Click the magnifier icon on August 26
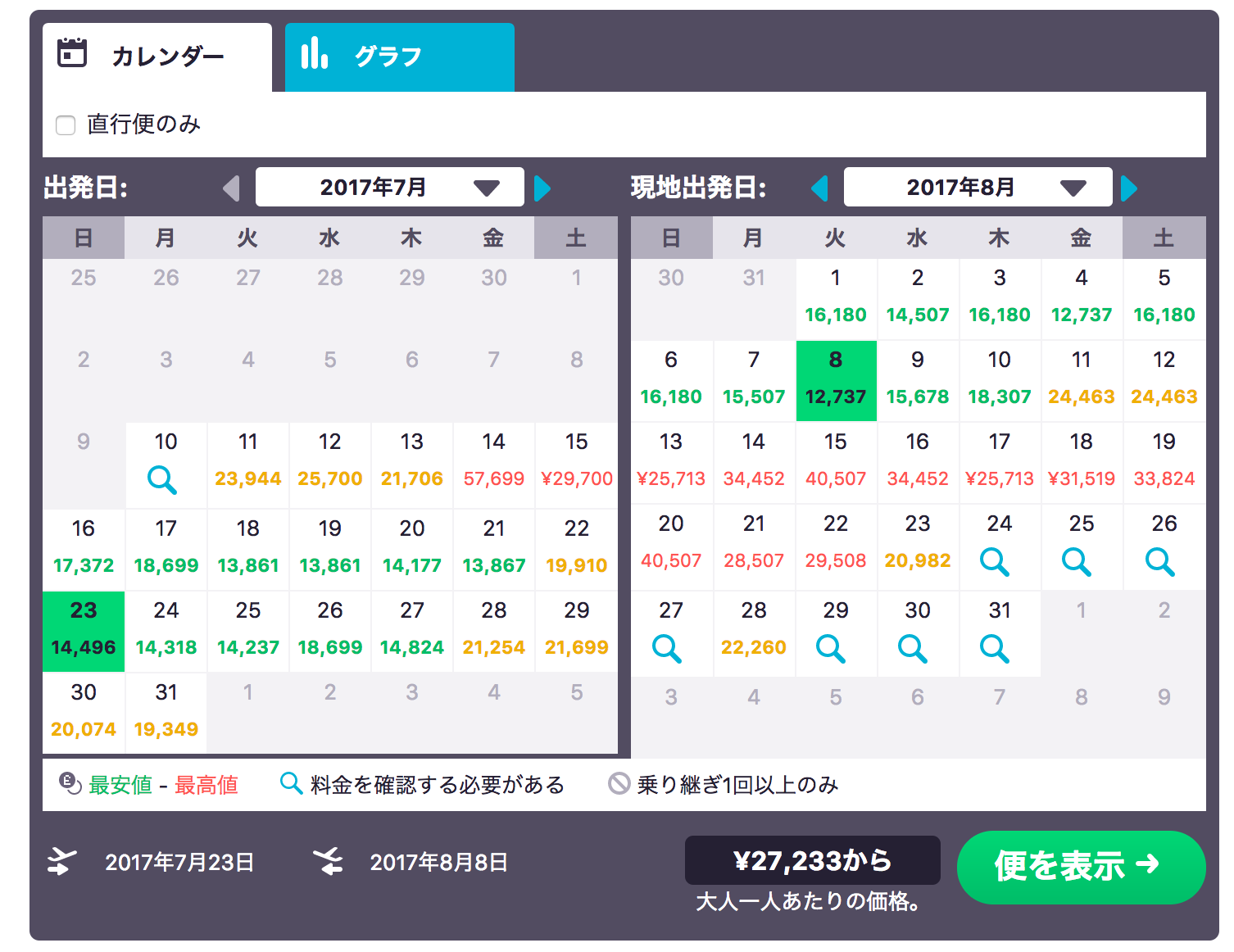This screenshot has width=1234, height=952. pos(1160,562)
